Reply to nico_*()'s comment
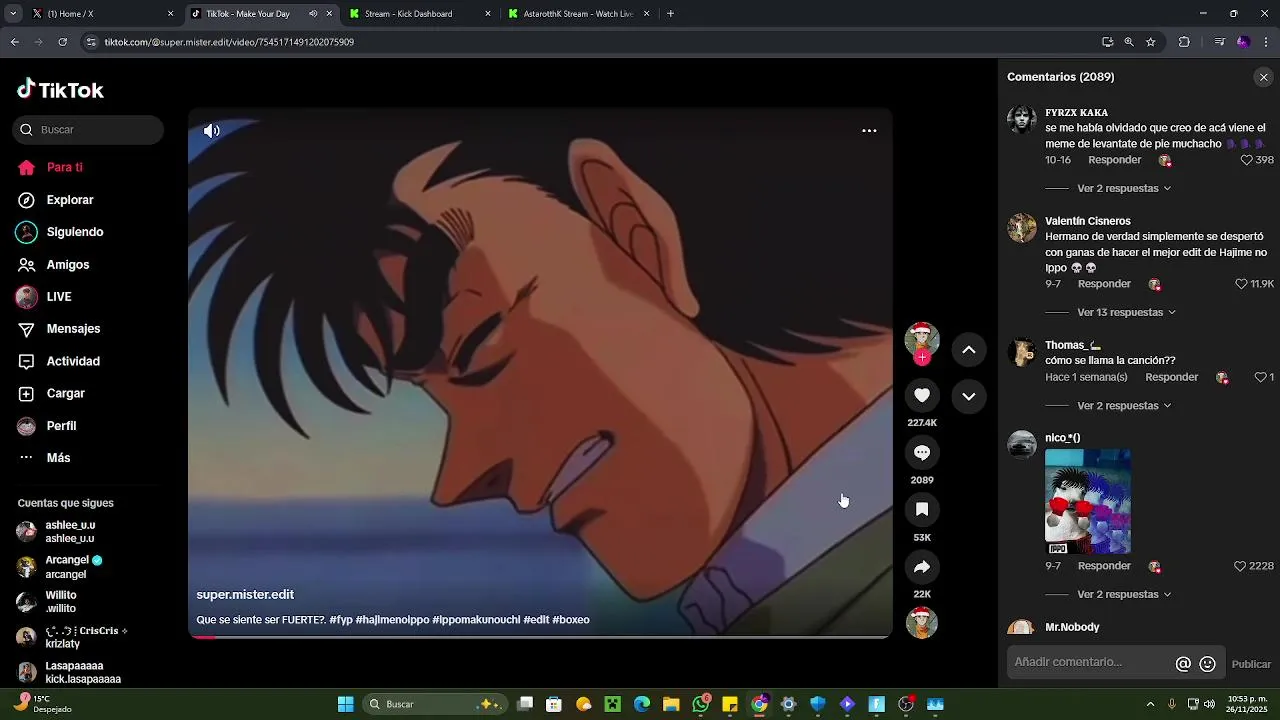The height and width of the screenshot is (720, 1280). click(x=1104, y=566)
